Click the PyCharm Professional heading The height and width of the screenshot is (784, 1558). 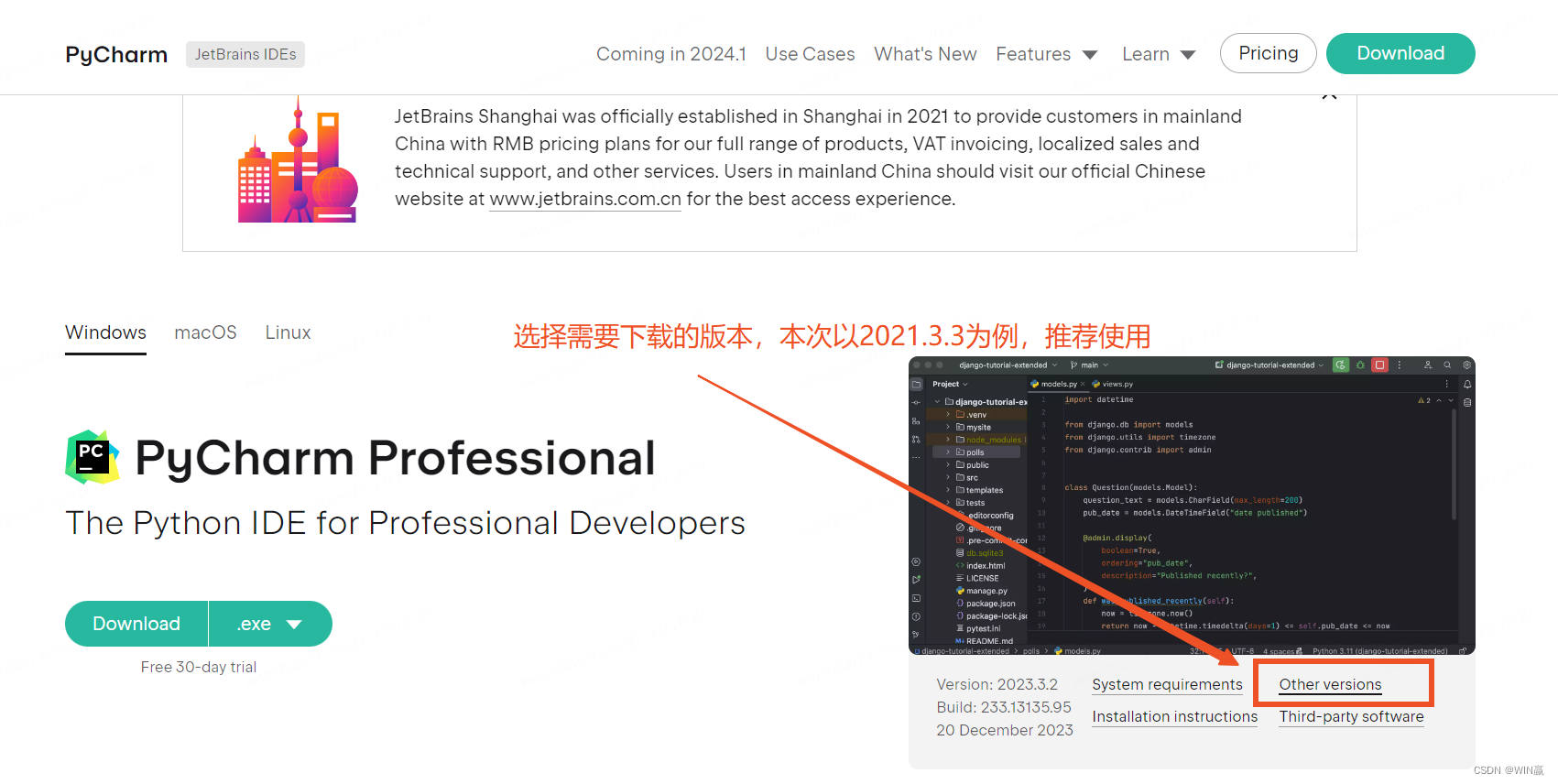pyautogui.click(x=396, y=458)
